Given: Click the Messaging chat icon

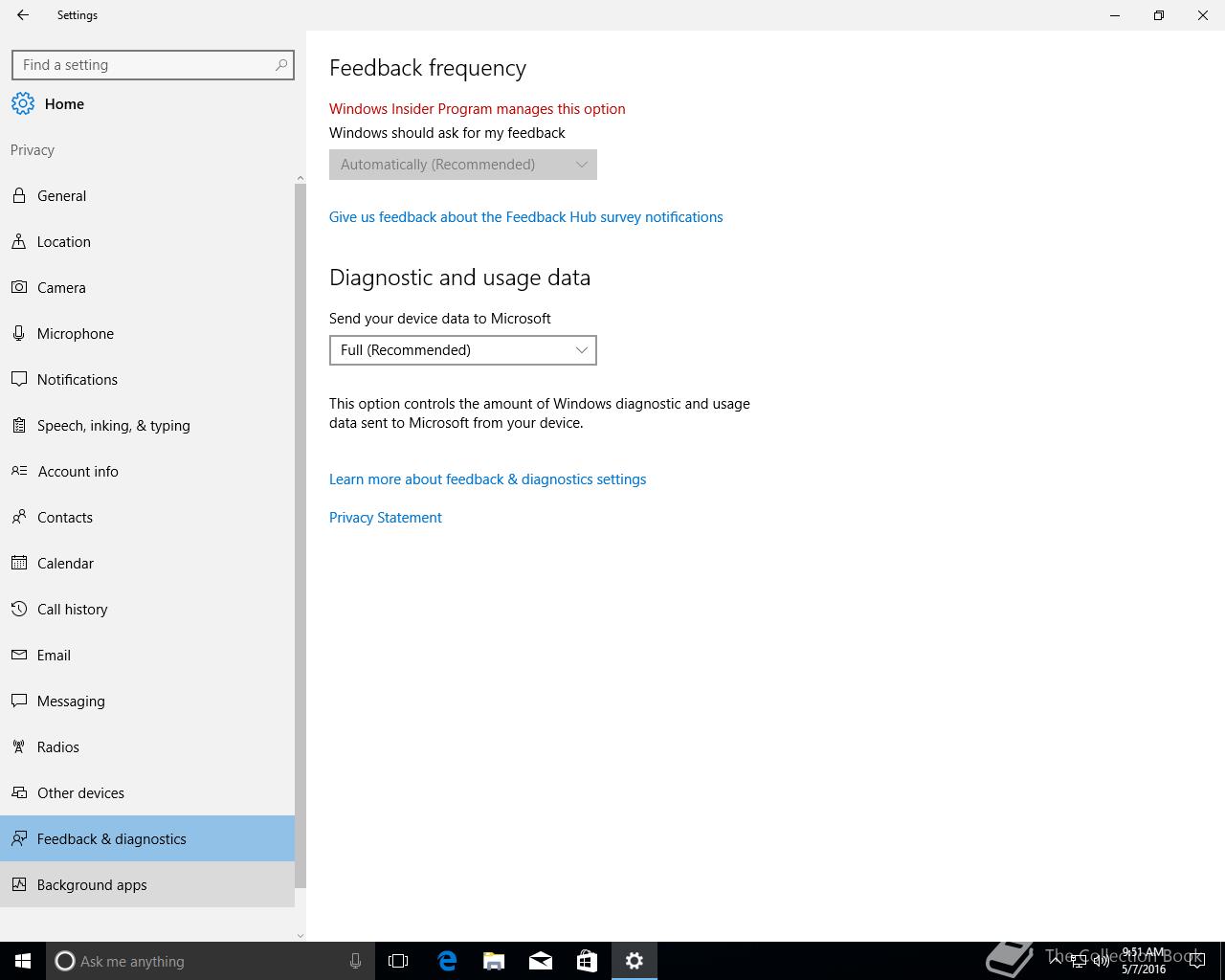Looking at the screenshot, I should click(x=19, y=701).
